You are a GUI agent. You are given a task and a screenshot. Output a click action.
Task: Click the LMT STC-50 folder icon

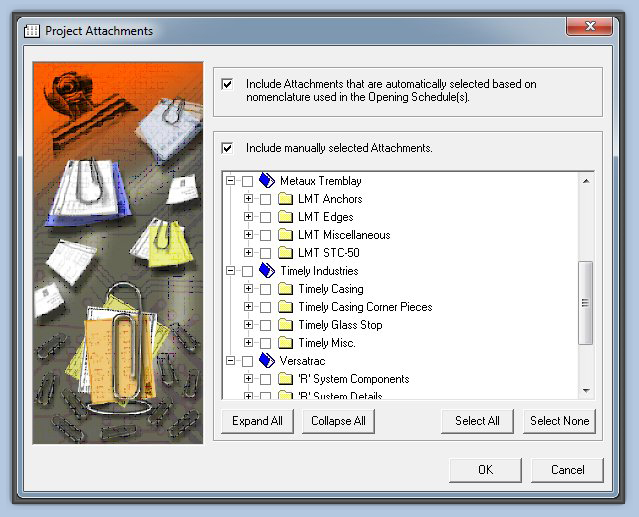[285, 253]
